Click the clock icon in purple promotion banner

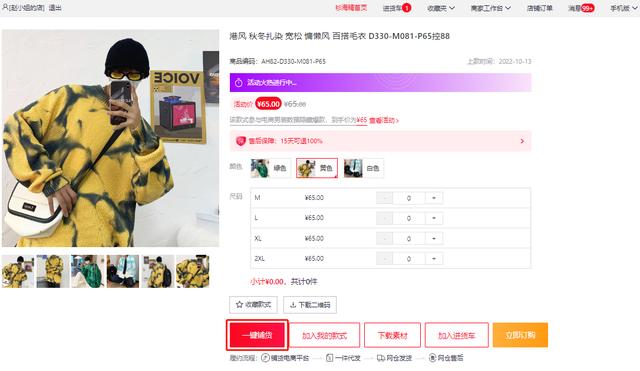pyautogui.click(x=239, y=83)
